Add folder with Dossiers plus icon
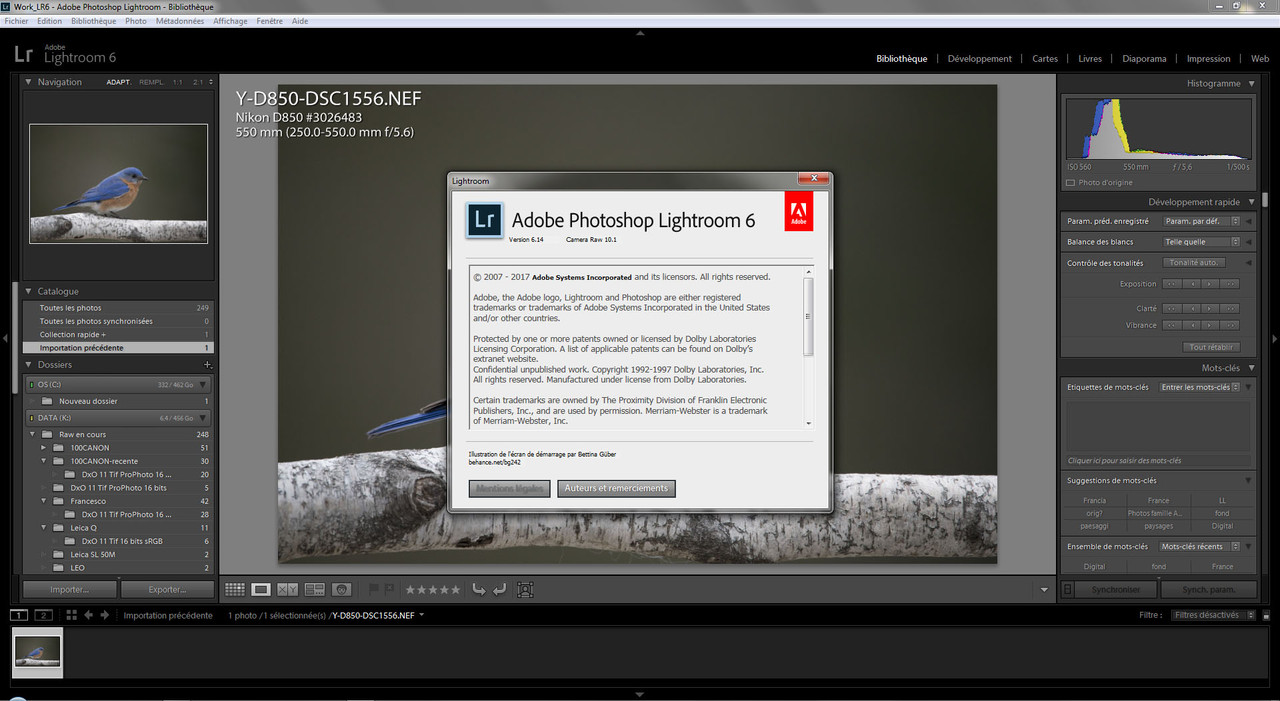1280x701 pixels. click(208, 365)
